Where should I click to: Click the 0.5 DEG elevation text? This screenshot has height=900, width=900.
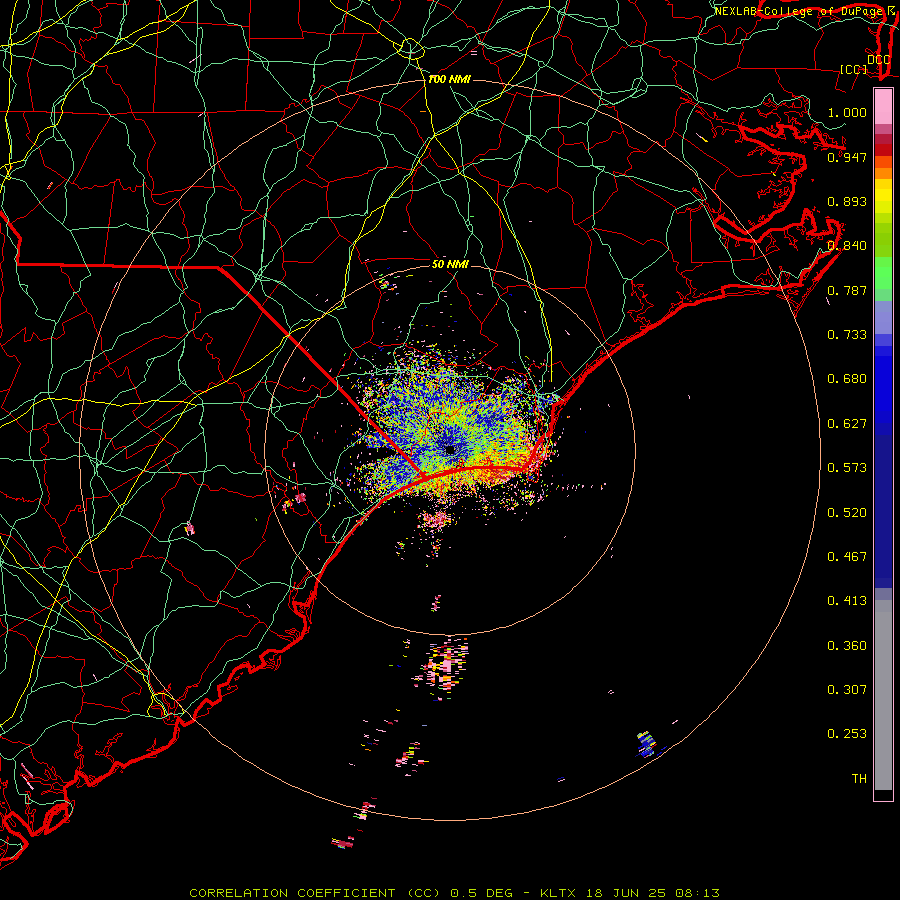click(x=480, y=893)
